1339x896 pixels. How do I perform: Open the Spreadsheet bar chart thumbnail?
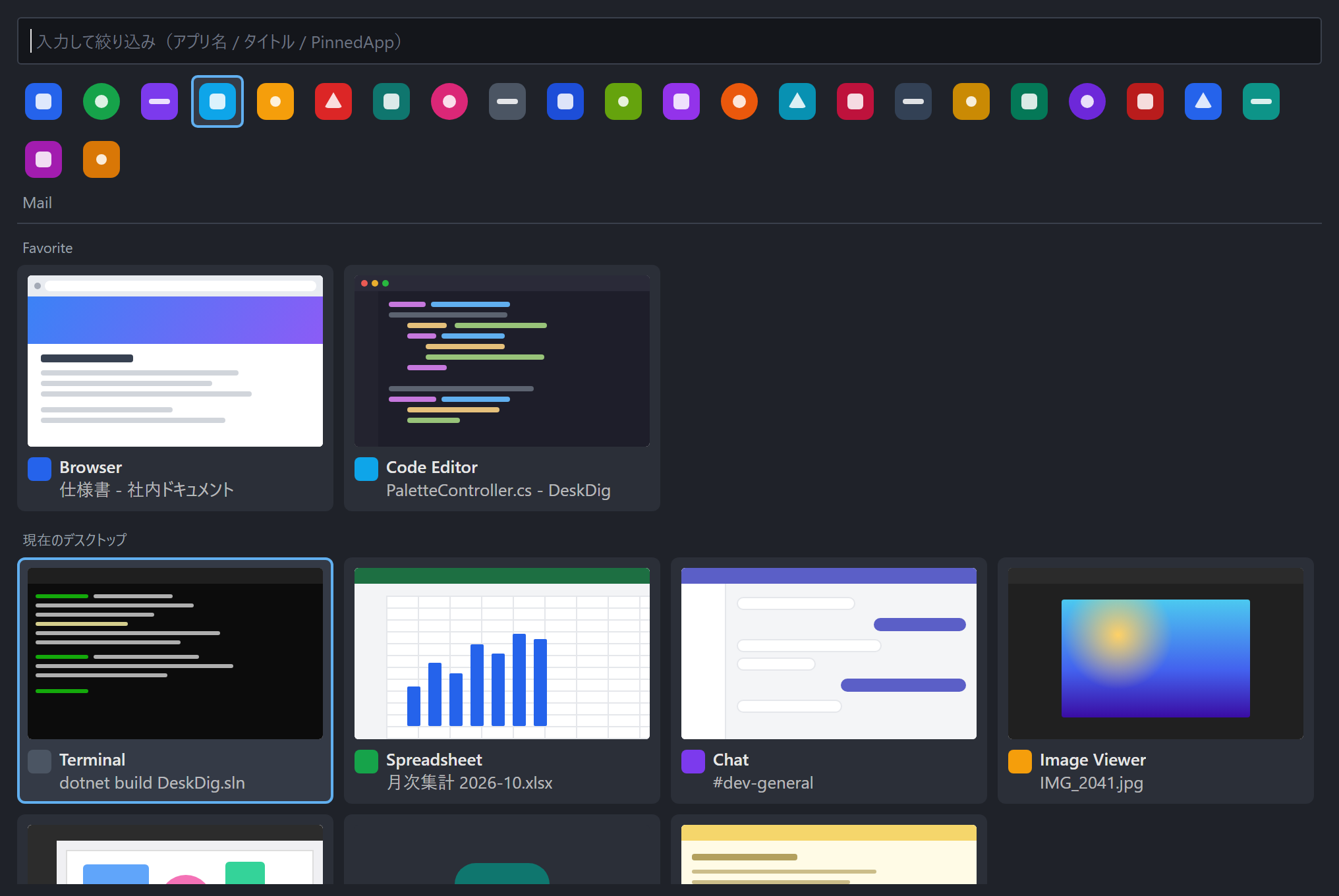pyautogui.click(x=502, y=654)
